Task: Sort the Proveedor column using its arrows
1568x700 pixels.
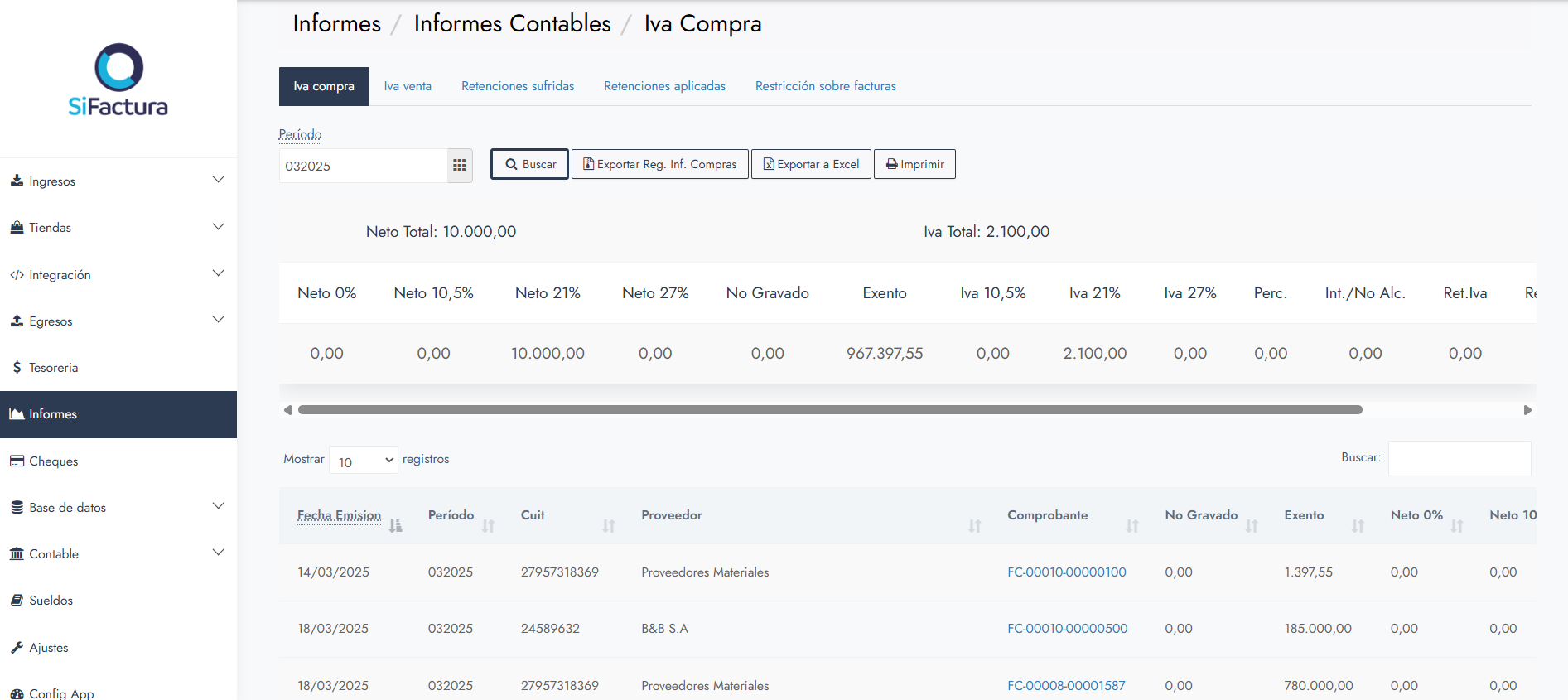Action: point(974,525)
